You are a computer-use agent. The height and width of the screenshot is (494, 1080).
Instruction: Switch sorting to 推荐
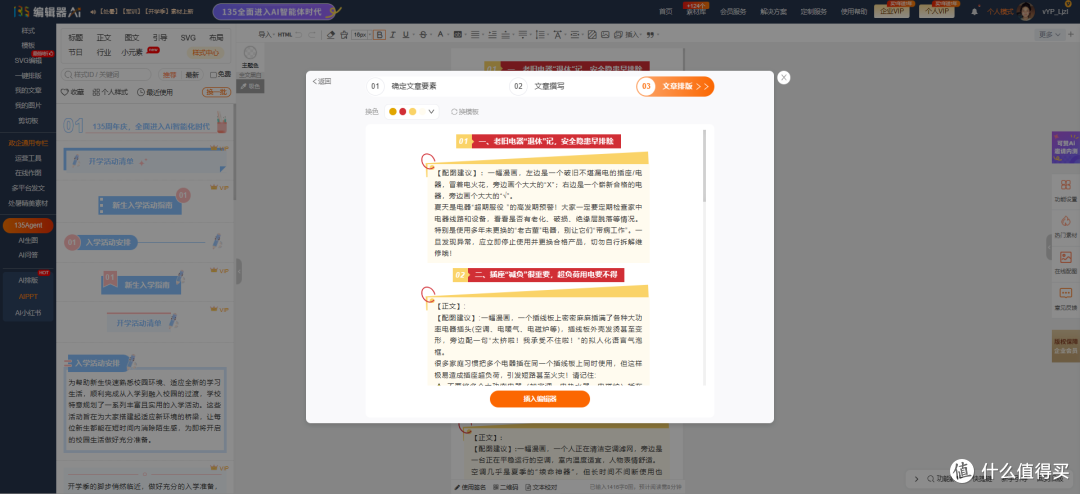(169, 74)
